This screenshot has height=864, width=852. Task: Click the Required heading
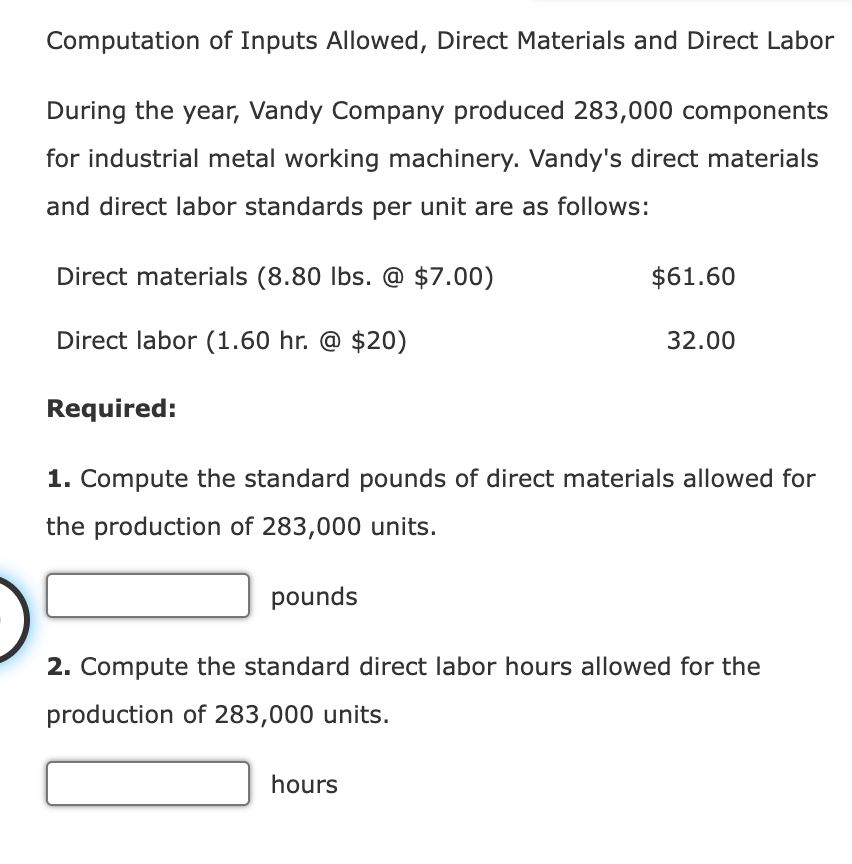(111, 408)
